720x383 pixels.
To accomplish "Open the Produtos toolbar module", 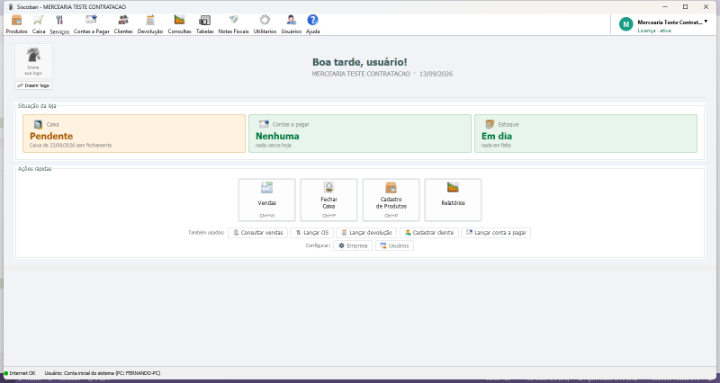I will [x=17, y=24].
